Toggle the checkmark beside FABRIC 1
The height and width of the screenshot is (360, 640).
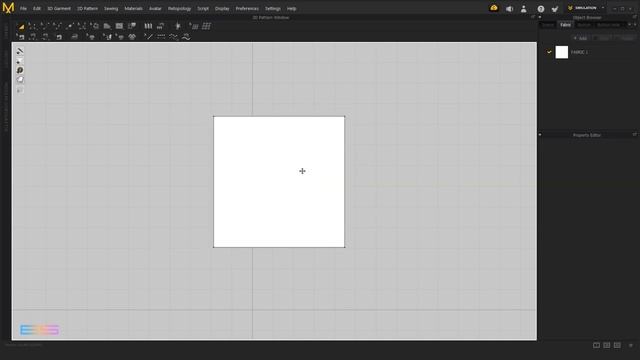pyautogui.click(x=549, y=52)
